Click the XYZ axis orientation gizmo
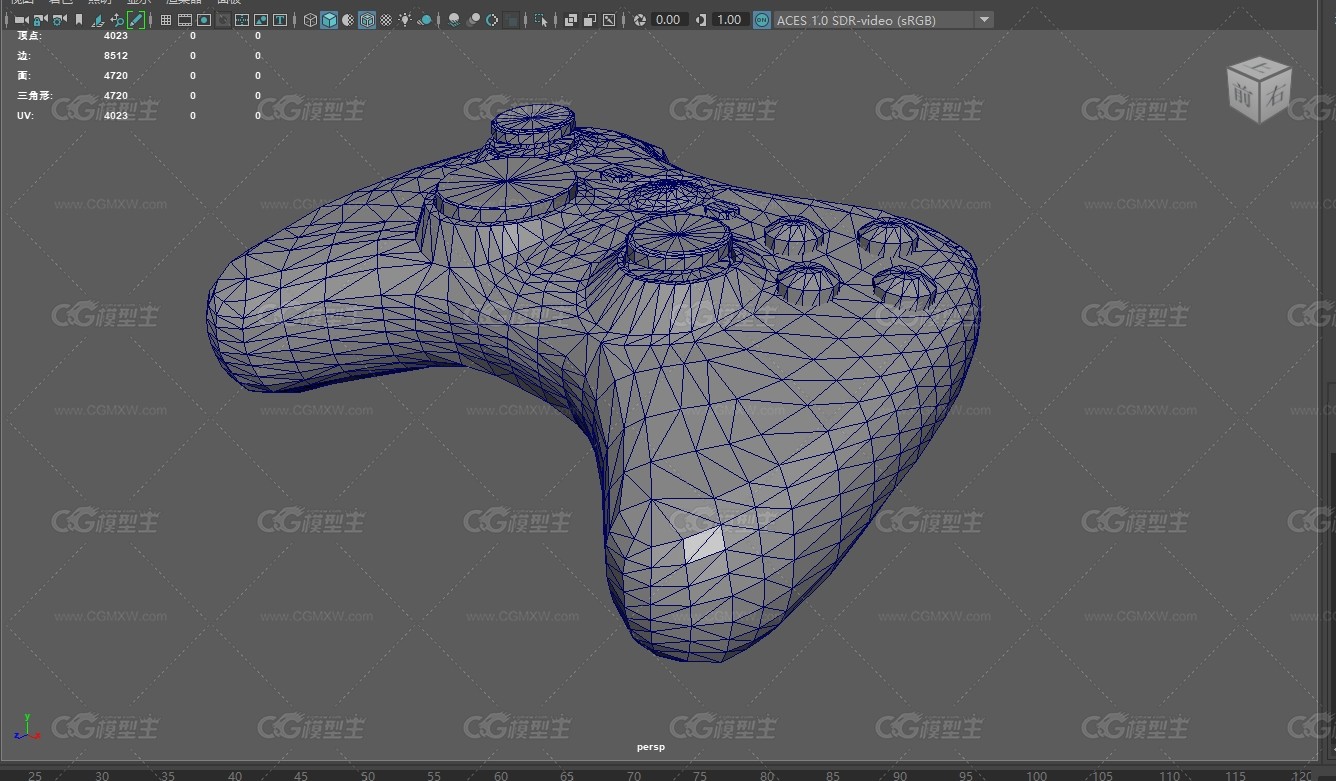This screenshot has width=1336, height=781. 27,727
